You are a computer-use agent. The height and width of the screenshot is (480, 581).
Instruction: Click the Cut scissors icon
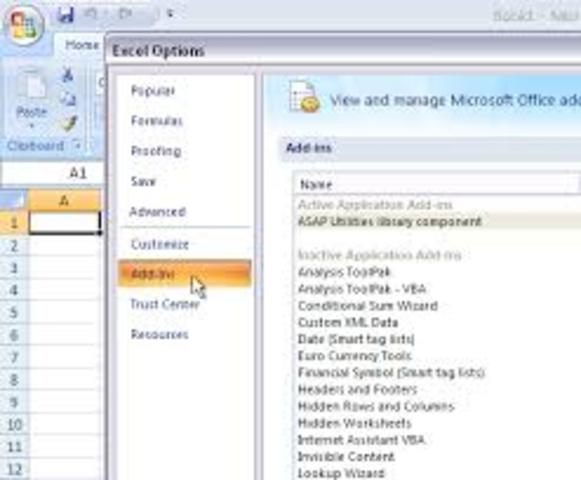68,75
